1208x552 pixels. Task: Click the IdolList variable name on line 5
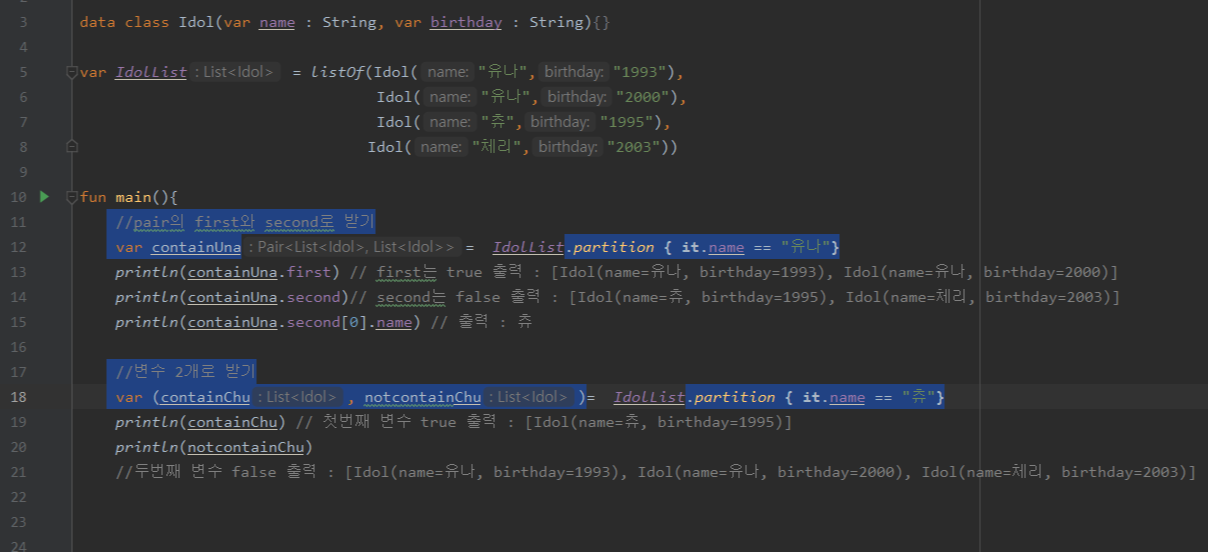coord(151,72)
